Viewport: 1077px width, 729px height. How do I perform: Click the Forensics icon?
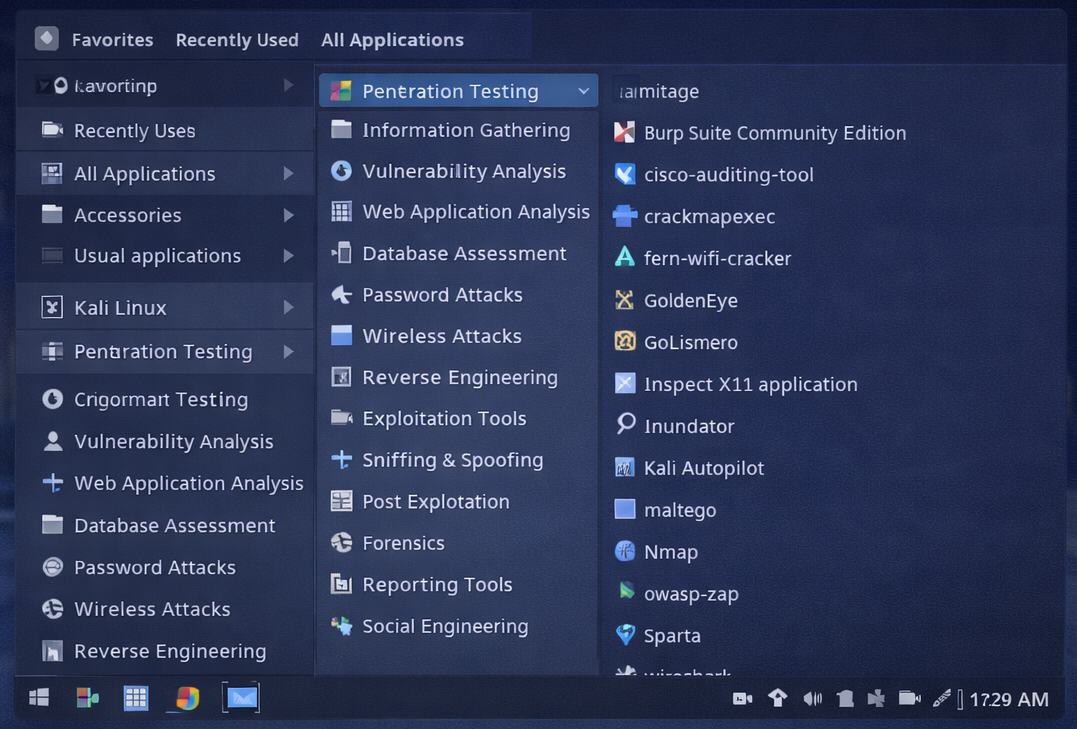(341, 542)
